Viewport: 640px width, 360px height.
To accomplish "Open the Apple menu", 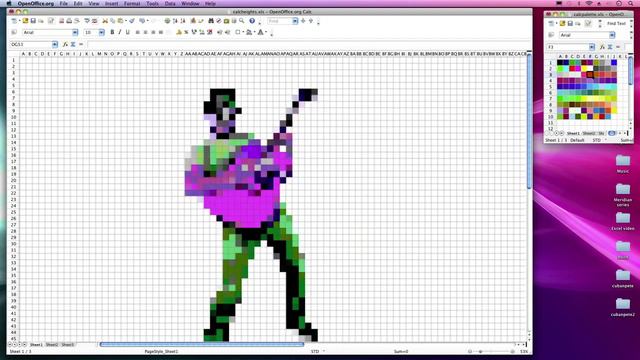I will (x=9, y=3).
